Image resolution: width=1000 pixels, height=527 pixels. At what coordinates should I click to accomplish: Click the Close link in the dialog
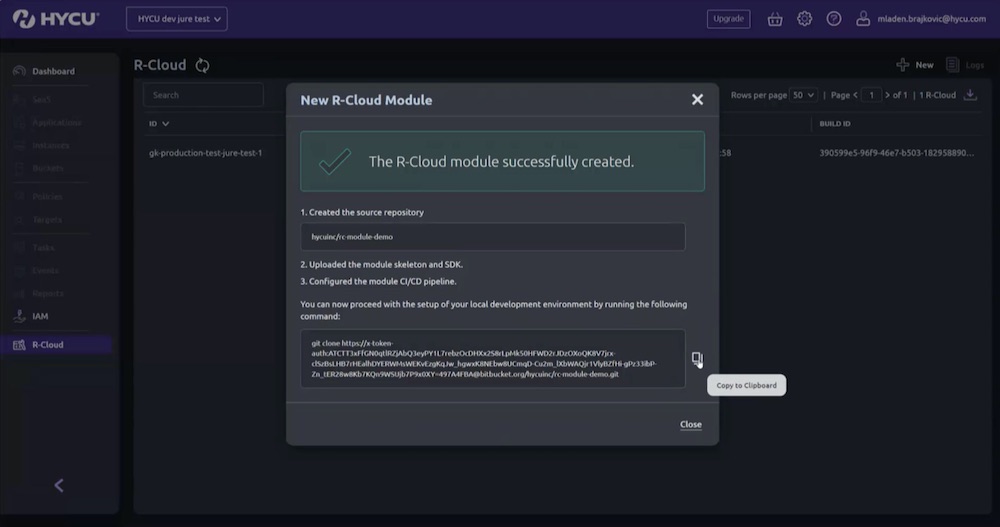[x=691, y=424]
